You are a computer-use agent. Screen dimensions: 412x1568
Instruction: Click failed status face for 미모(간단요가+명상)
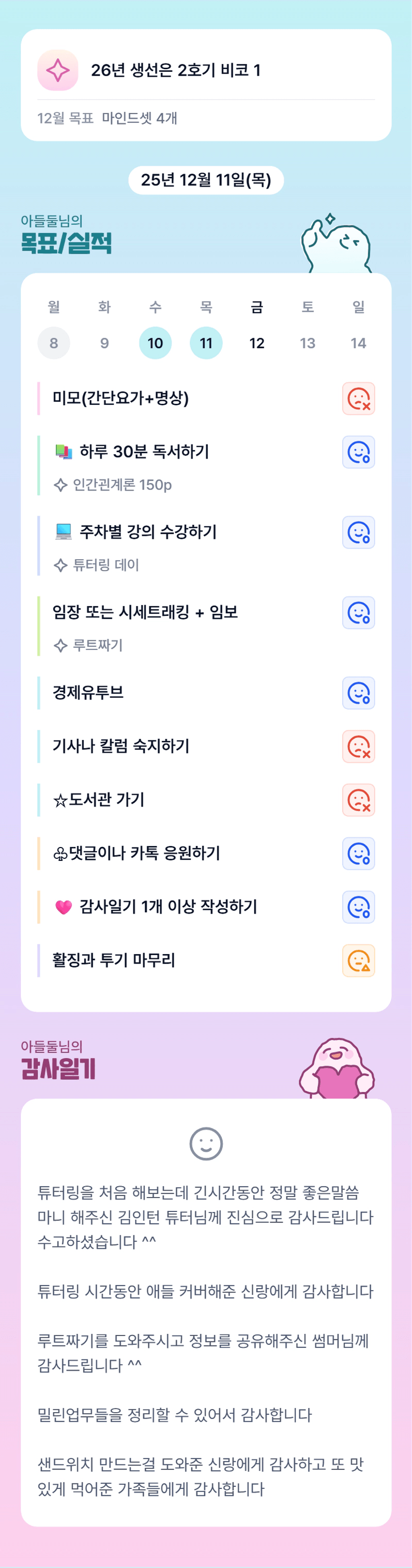tap(359, 399)
